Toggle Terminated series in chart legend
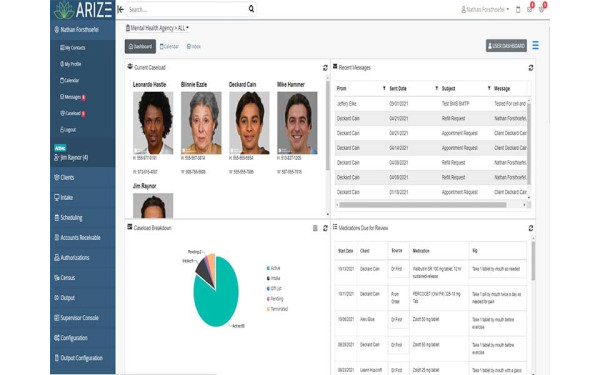Viewport: 600px width, 375px height. [277, 309]
